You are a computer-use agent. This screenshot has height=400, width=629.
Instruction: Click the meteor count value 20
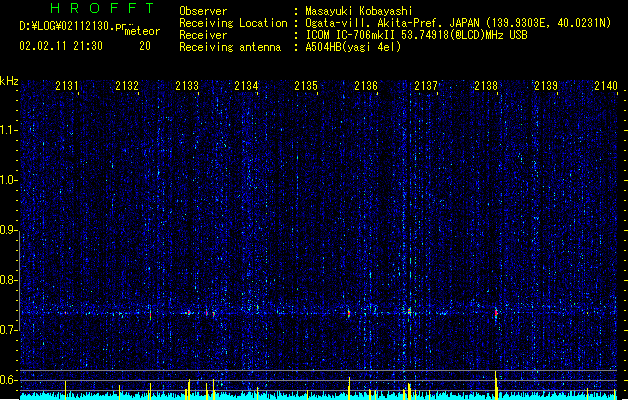(x=145, y=46)
